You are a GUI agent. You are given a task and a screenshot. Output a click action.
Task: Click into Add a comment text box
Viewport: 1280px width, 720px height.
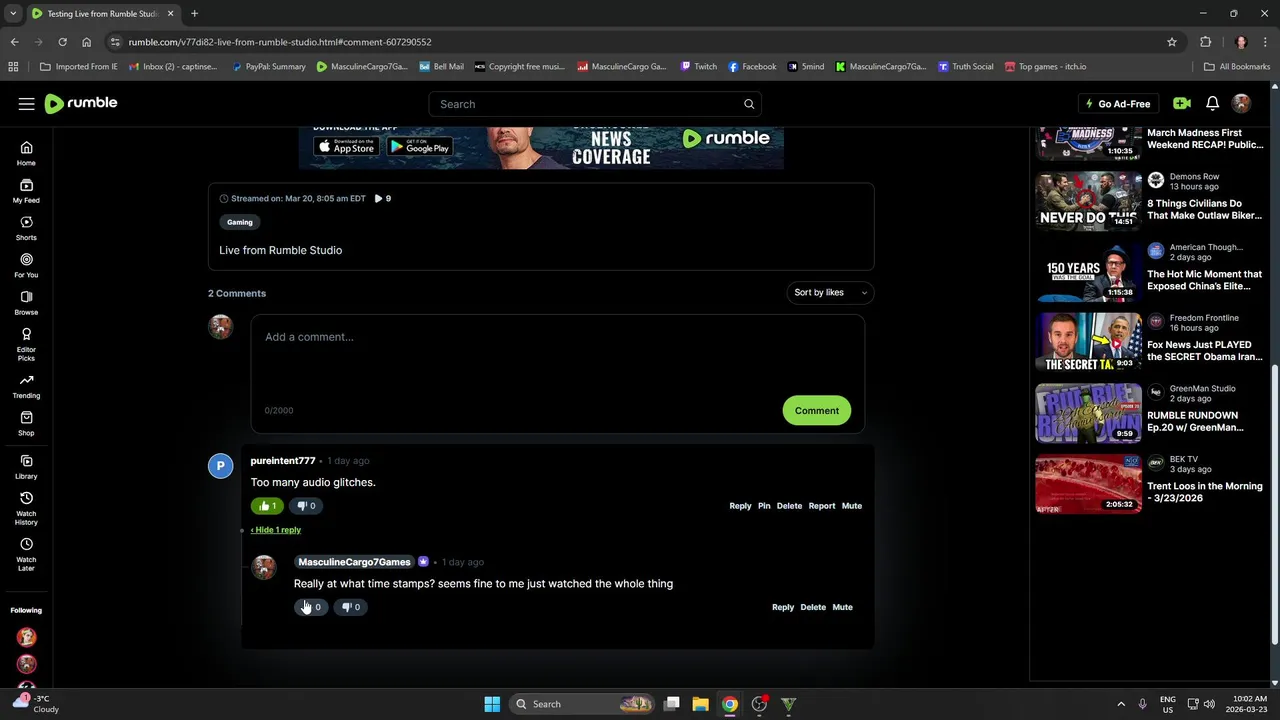click(558, 374)
